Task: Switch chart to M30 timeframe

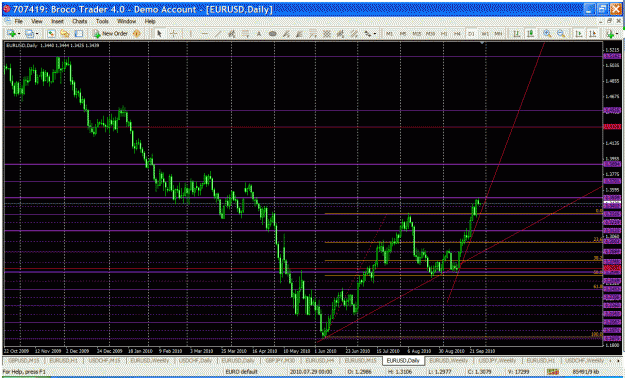Action: coord(430,34)
